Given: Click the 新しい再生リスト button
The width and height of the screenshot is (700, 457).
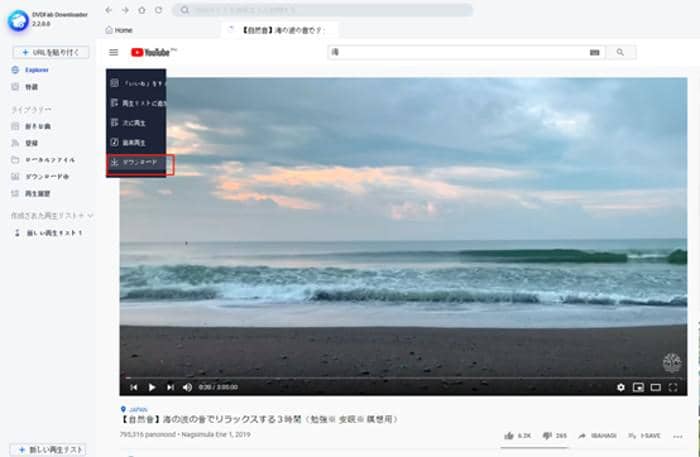Looking at the screenshot, I should (x=48, y=449).
